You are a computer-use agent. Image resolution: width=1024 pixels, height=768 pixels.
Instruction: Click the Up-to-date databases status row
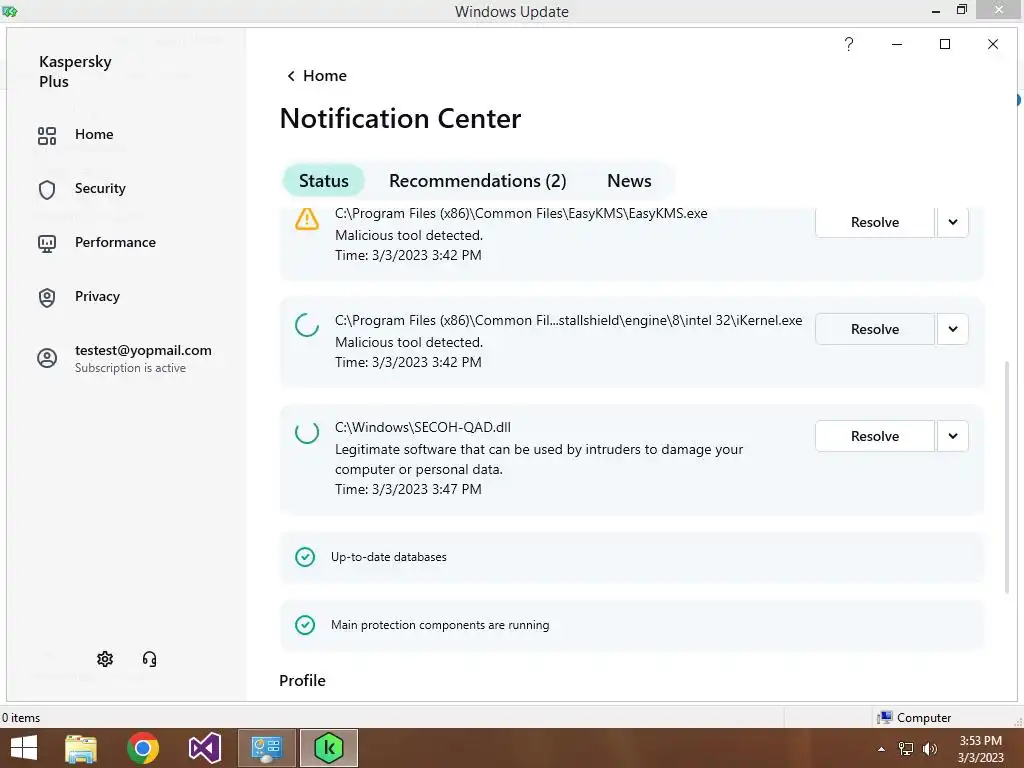(x=632, y=557)
